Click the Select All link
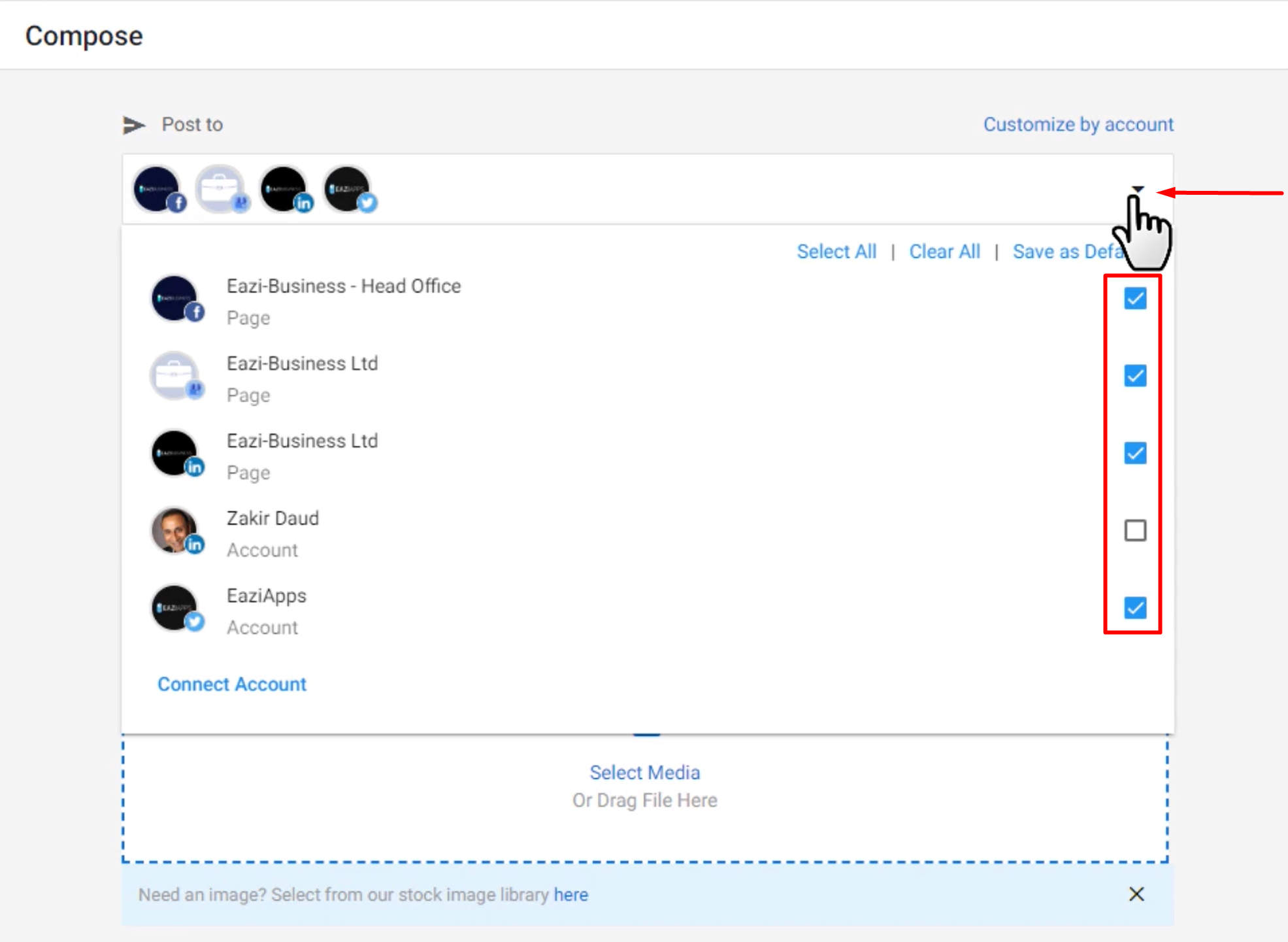The height and width of the screenshot is (942, 1288). coord(836,252)
